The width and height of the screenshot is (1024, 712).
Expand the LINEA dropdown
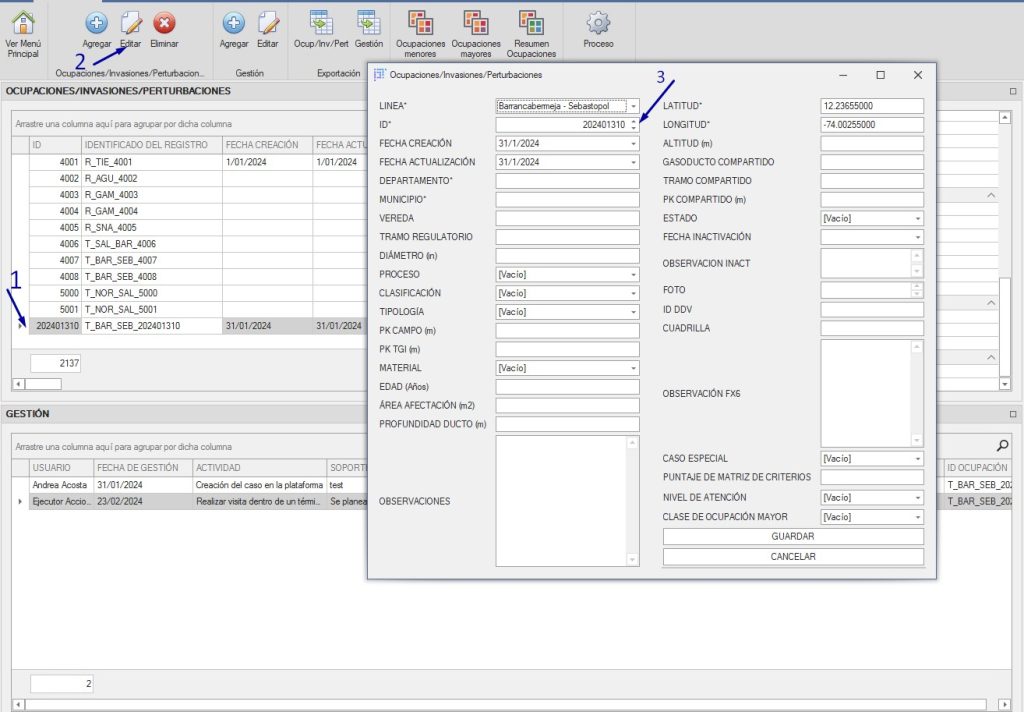pyautogui.click(x=632, y=106)
